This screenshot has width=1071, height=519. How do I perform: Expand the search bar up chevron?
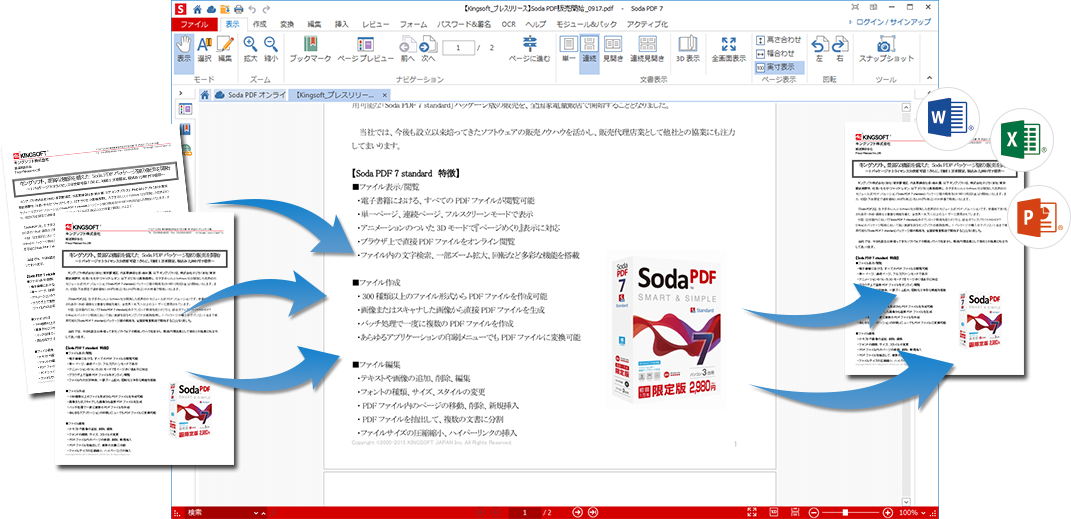click(x=265, y=512)
